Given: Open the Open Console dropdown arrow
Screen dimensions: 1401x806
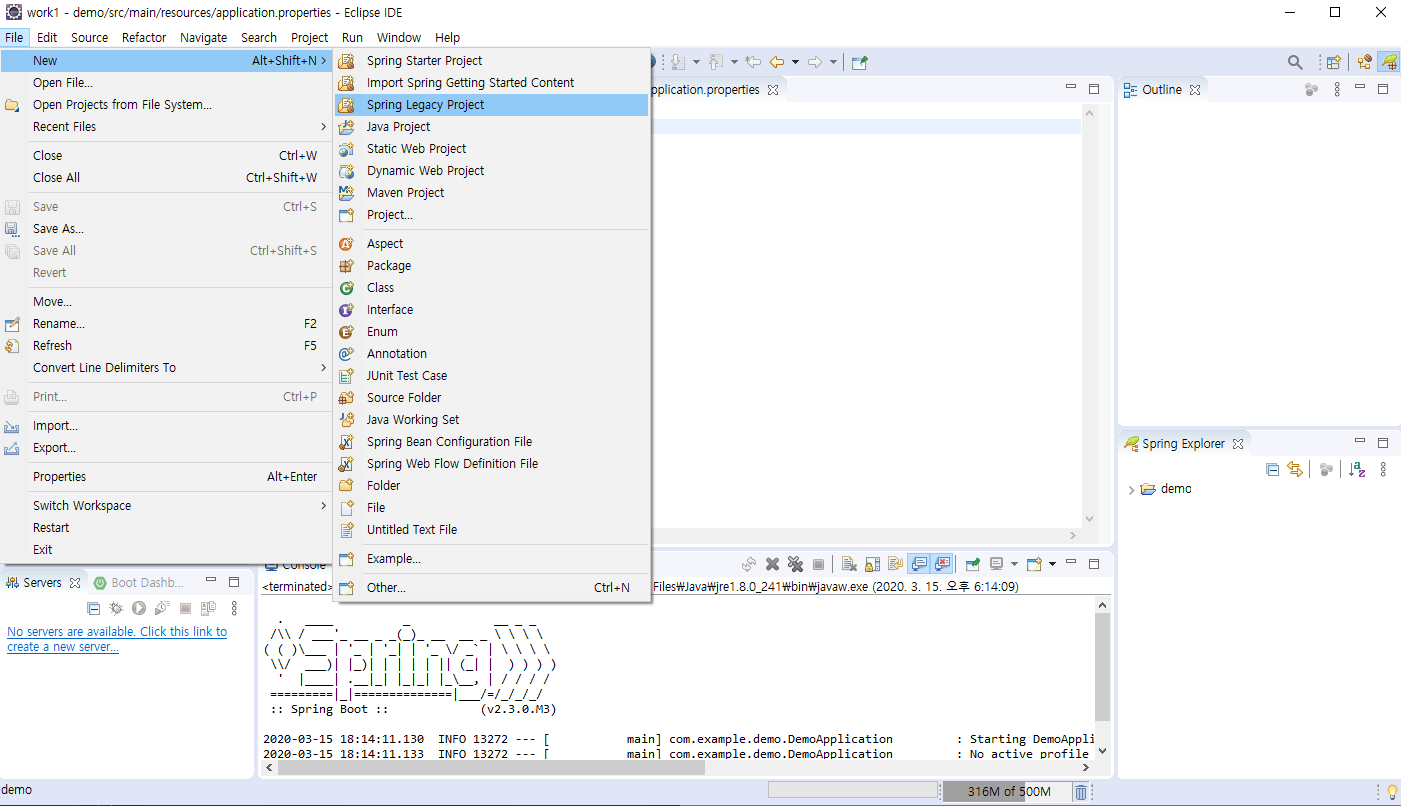Looking at the screenshot, I should click(x=1051, y=564).
